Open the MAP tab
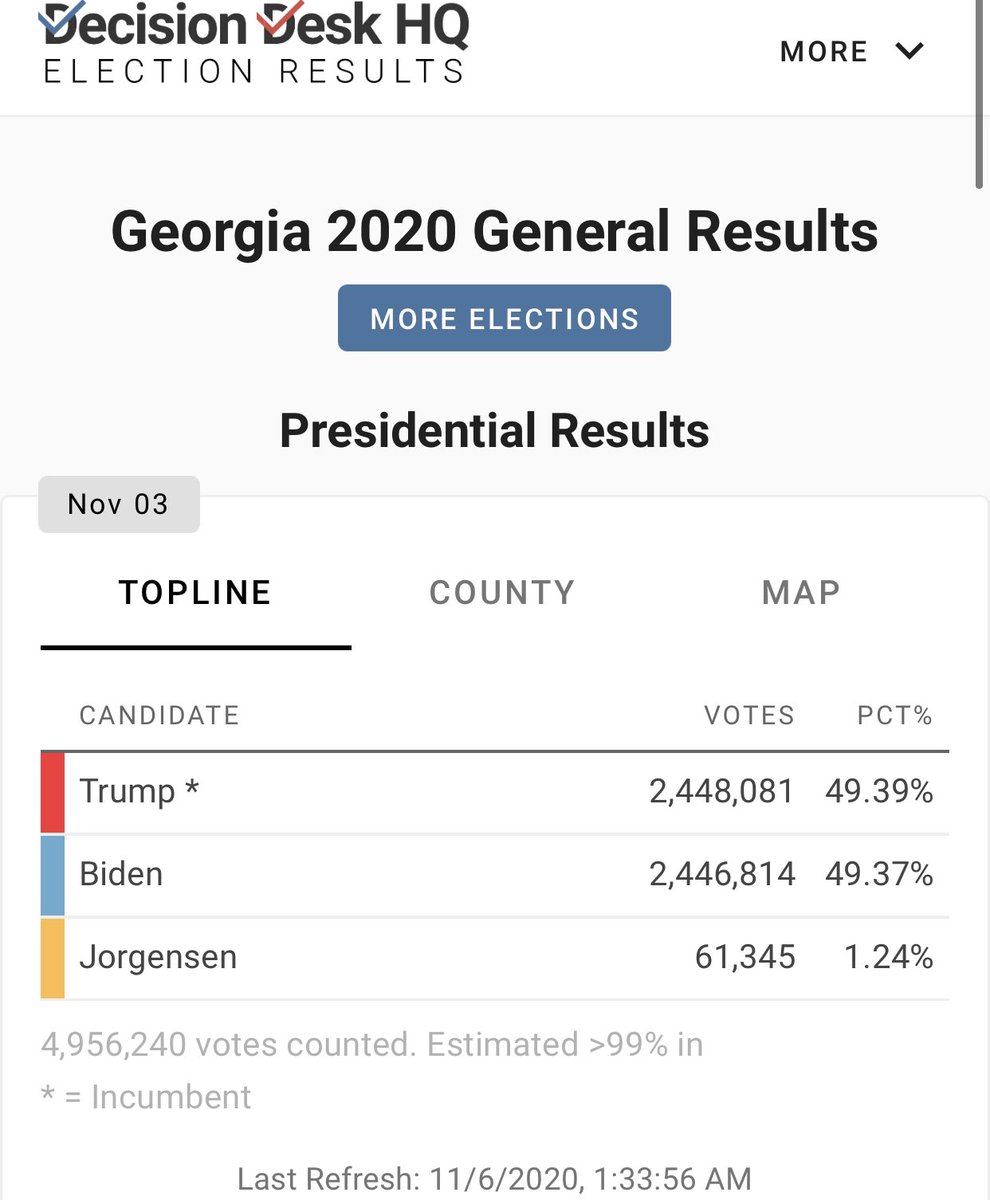Viewport: 990px width, 1200px height. coord(800,593)
